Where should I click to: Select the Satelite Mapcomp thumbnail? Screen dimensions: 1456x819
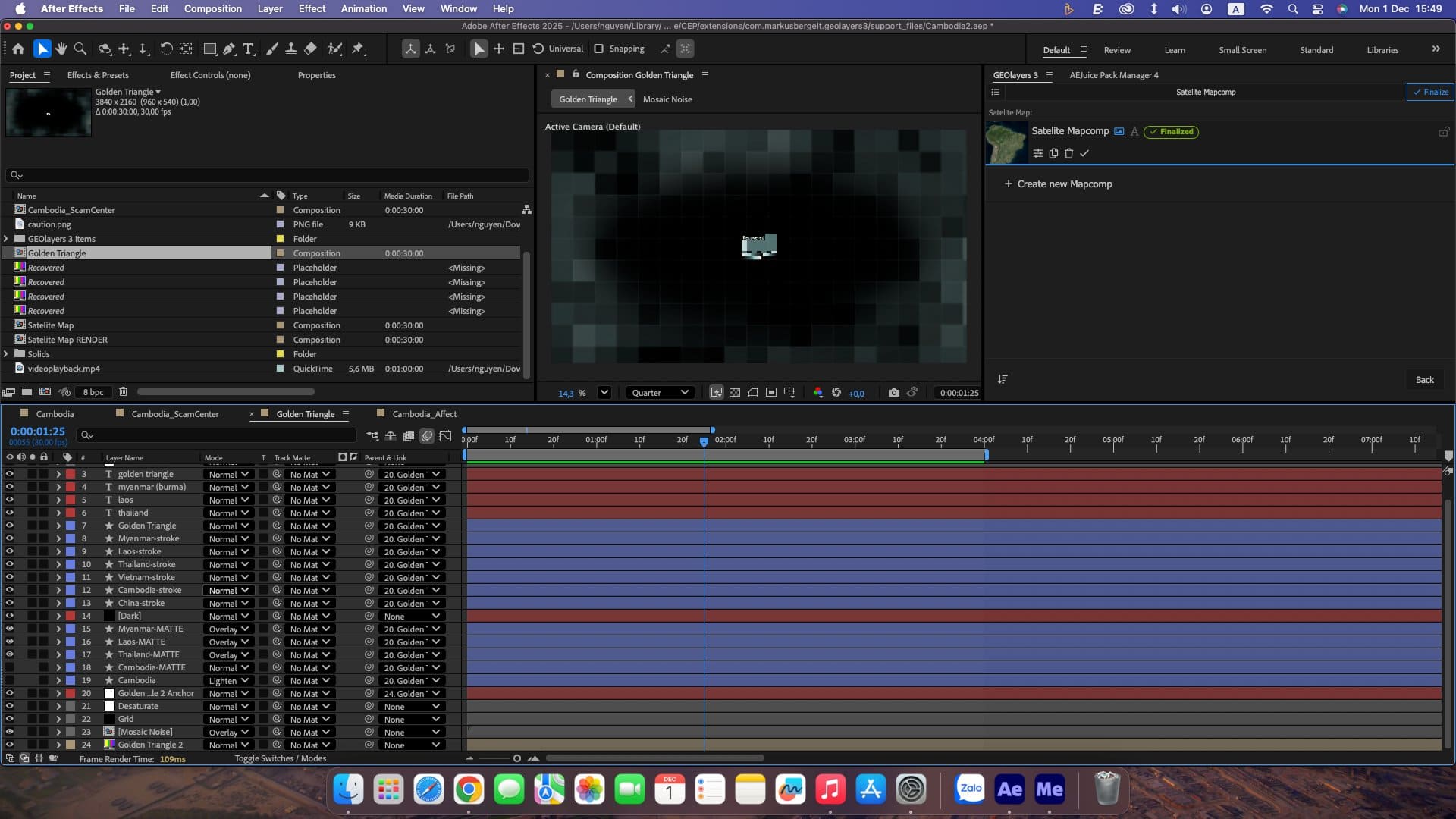point(1006,143)
